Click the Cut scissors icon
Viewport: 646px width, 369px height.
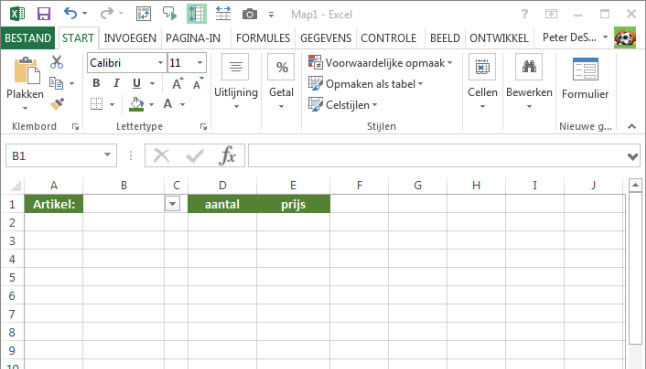(56, 63)
